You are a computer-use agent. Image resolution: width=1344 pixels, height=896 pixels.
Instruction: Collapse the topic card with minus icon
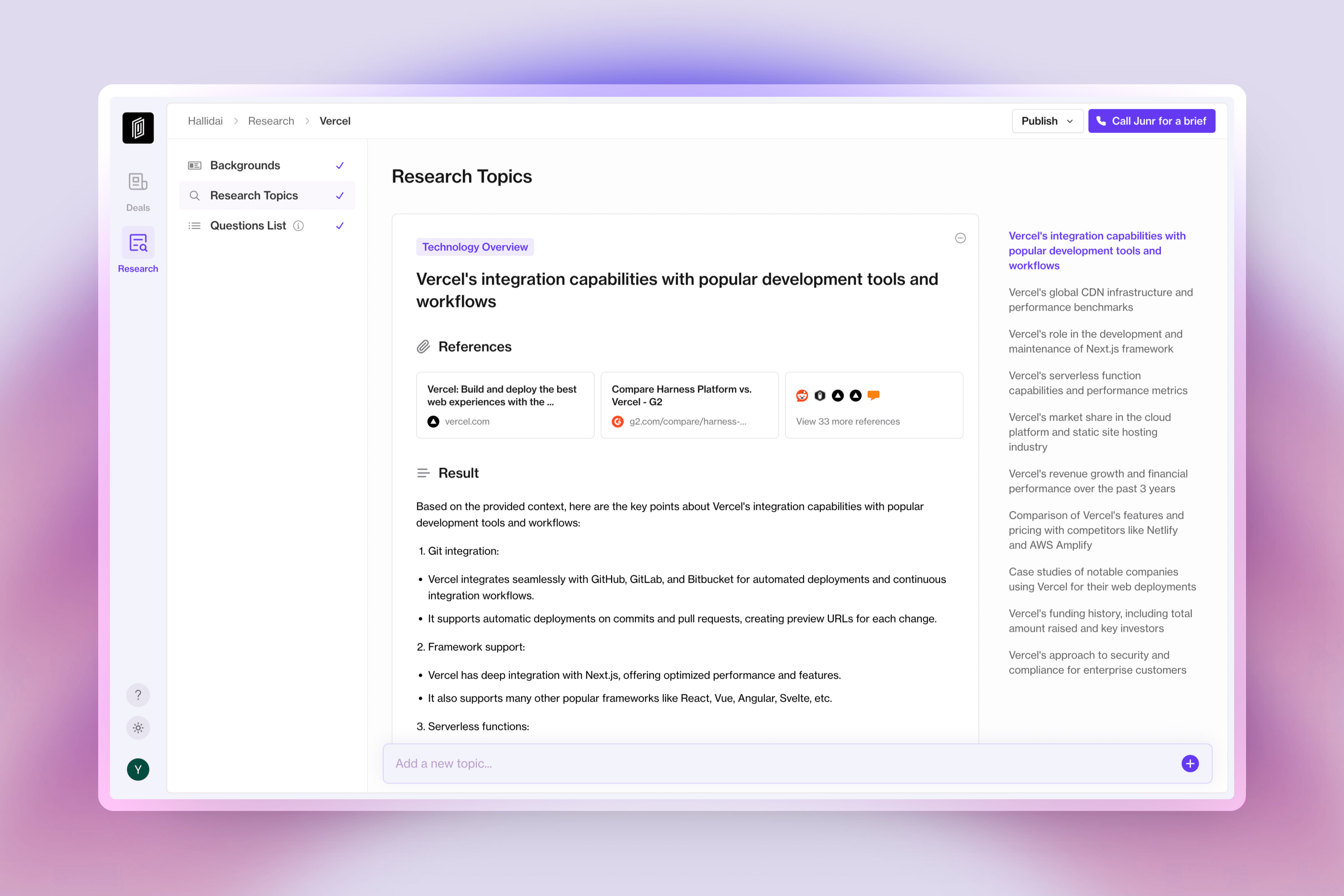960,238
